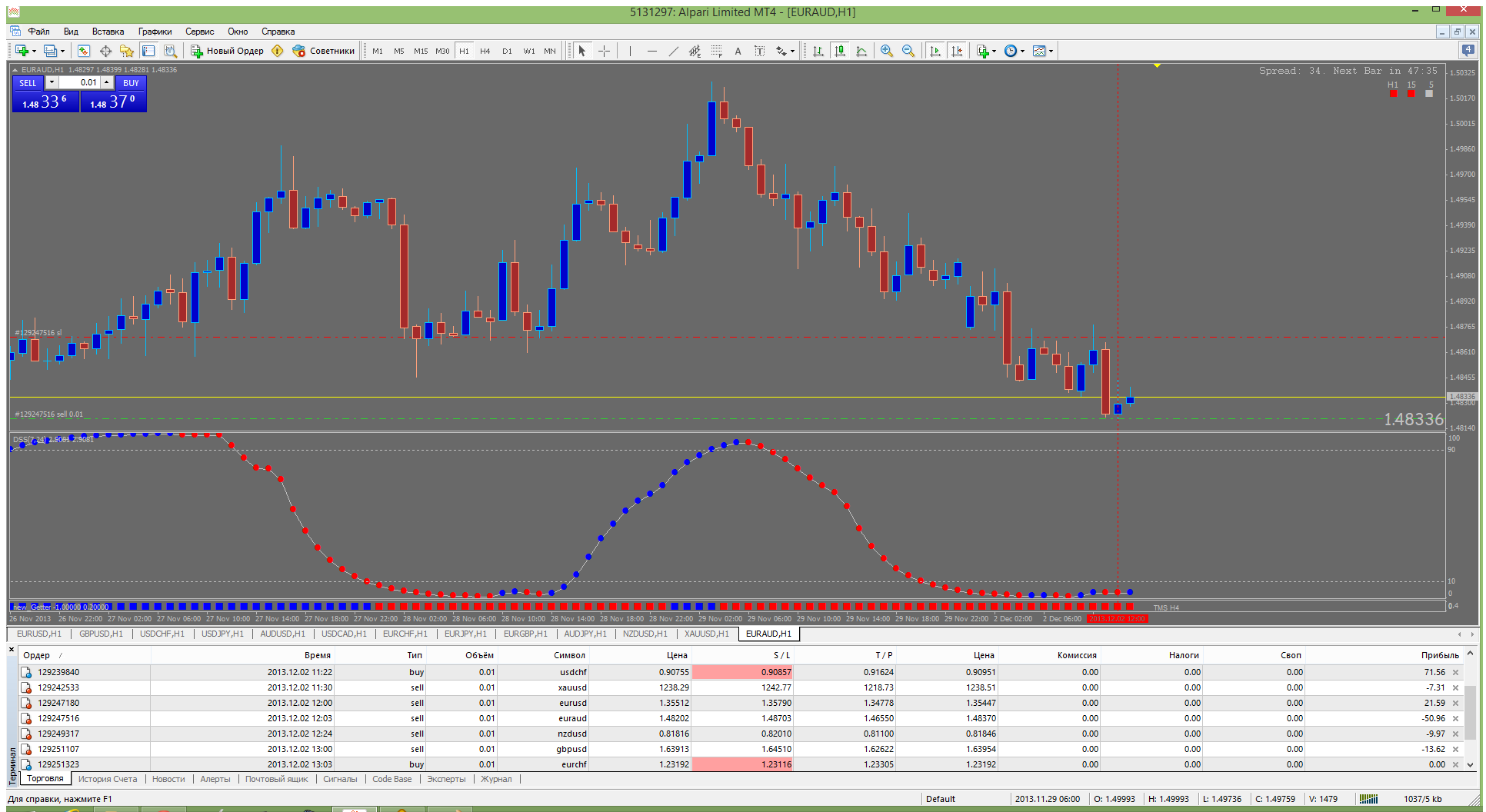
Task: Open the Indicators list icon
Action: click(x=982, y=51)
